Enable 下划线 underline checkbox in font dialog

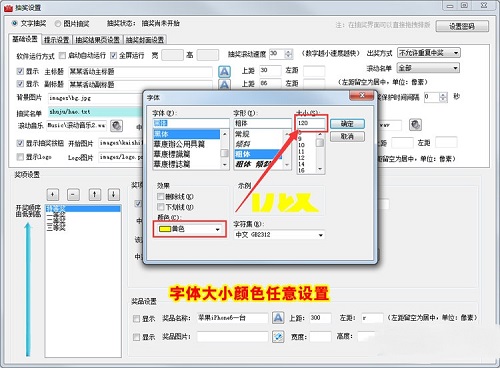pyautogui.click(x=161, y=207)
